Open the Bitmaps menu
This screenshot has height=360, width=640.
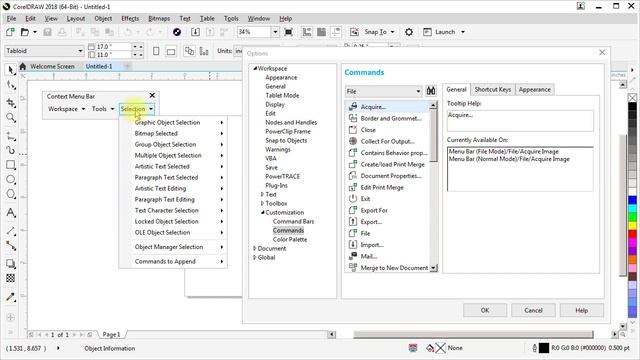[159, 18]
